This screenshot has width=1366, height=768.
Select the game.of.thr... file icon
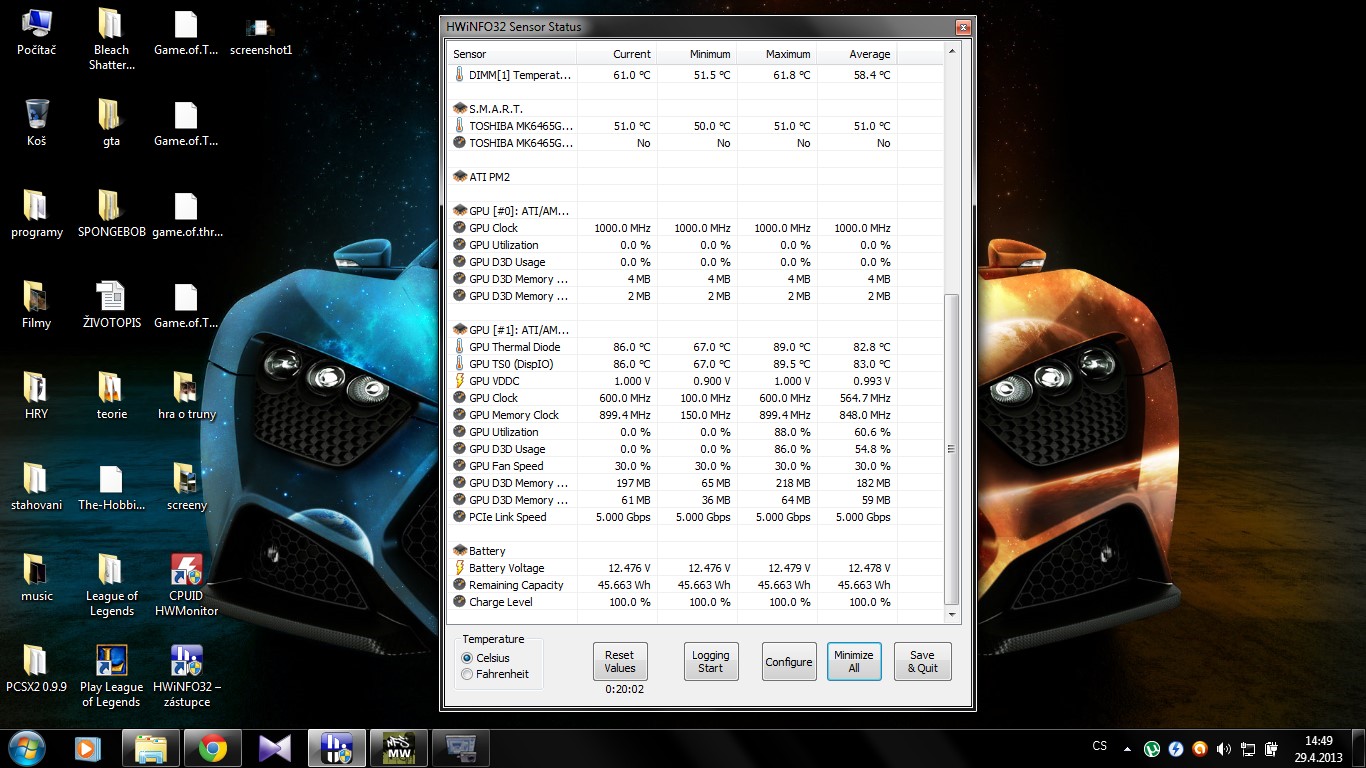pyautogui.click(x=186, y=215)
